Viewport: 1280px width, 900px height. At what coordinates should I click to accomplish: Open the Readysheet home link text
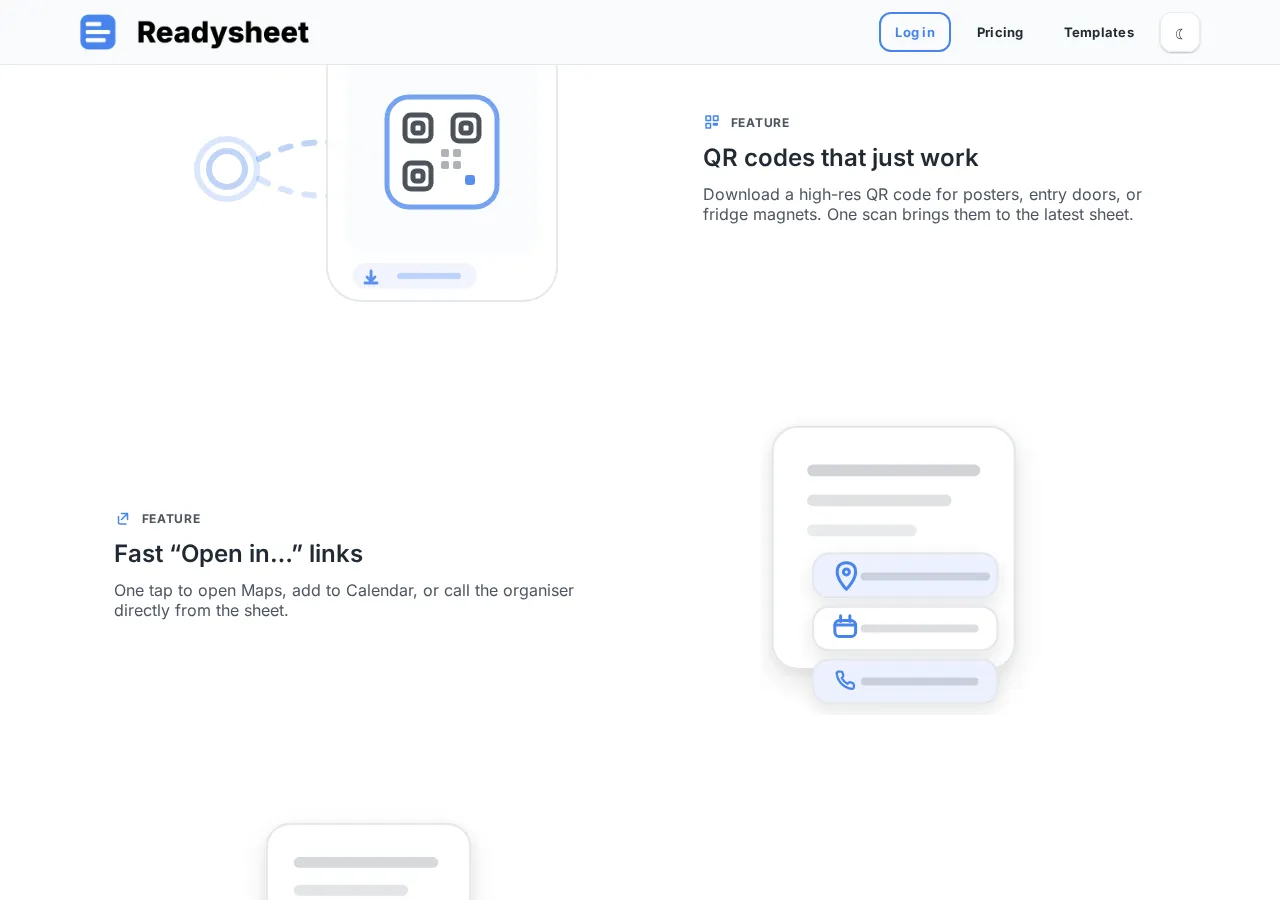click(x=222, y=32)
